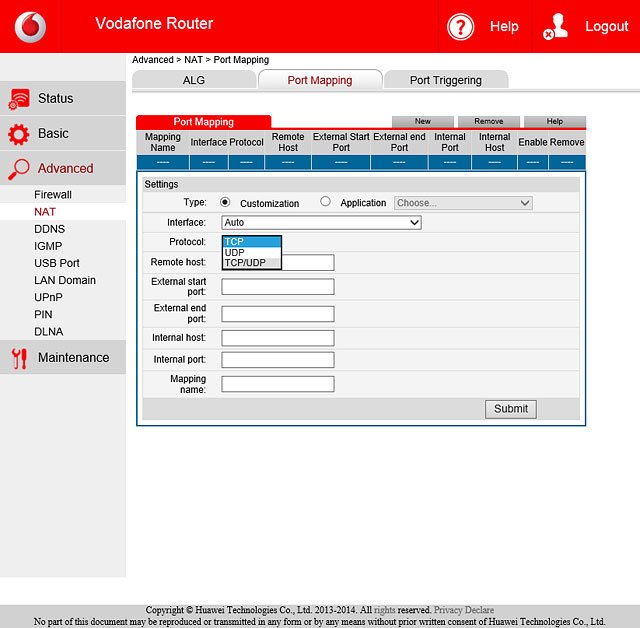Viewport: 640px width, 628px height.
Task: Click the Enable column header
Action: 533,142
